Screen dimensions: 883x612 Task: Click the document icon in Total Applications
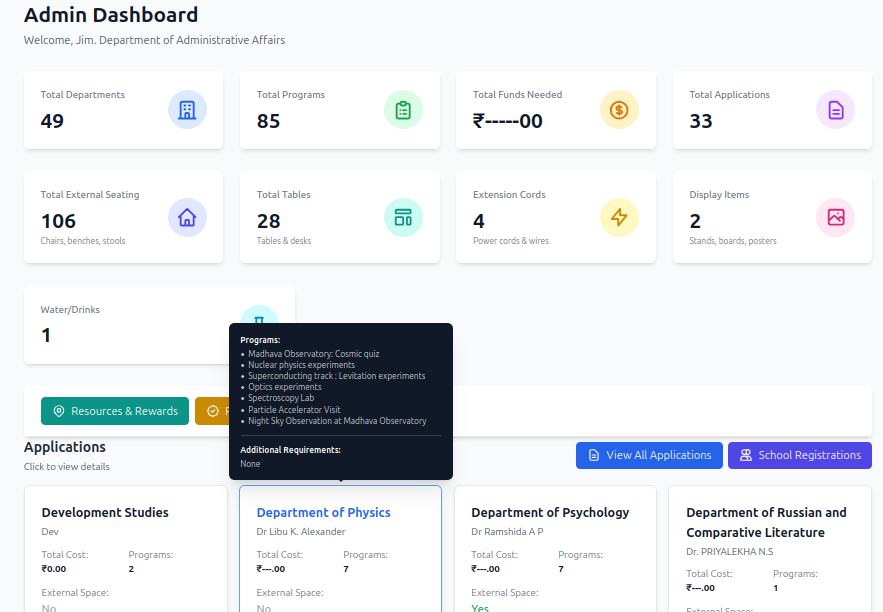pos(835,110)
